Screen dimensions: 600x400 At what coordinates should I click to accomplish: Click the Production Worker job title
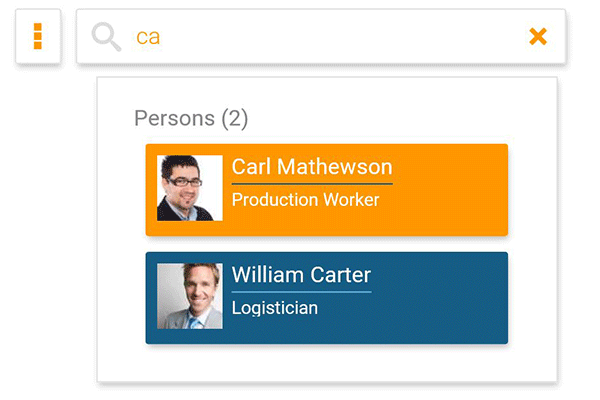click(x=305, y=200)
